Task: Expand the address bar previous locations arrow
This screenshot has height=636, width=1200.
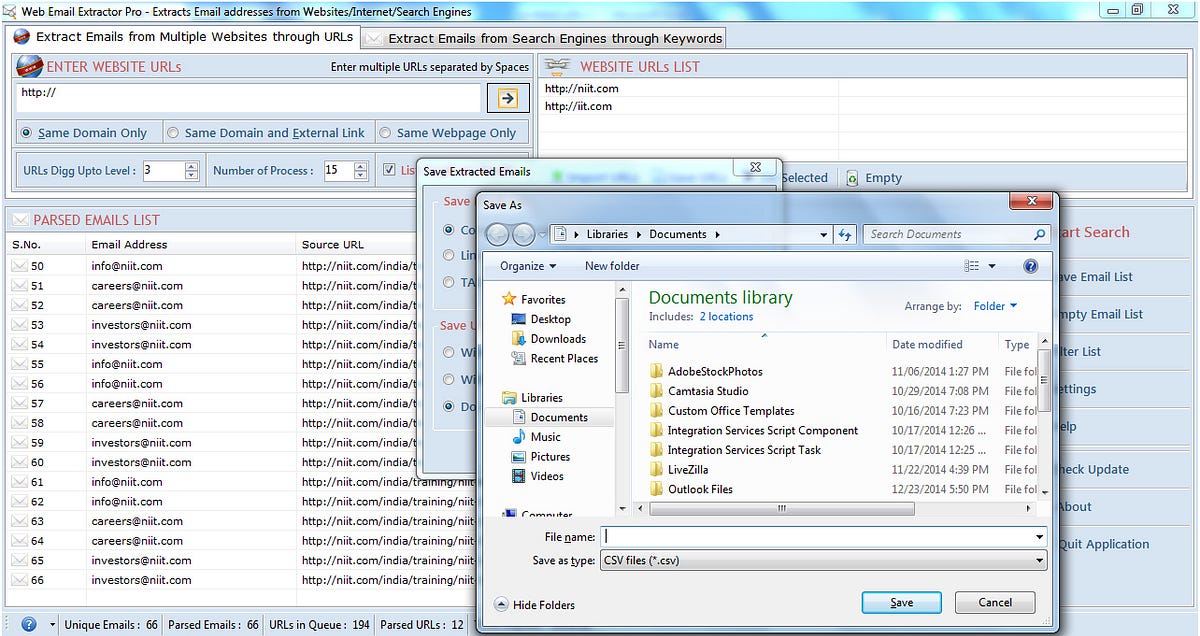Action: click(x=824, y=234)
